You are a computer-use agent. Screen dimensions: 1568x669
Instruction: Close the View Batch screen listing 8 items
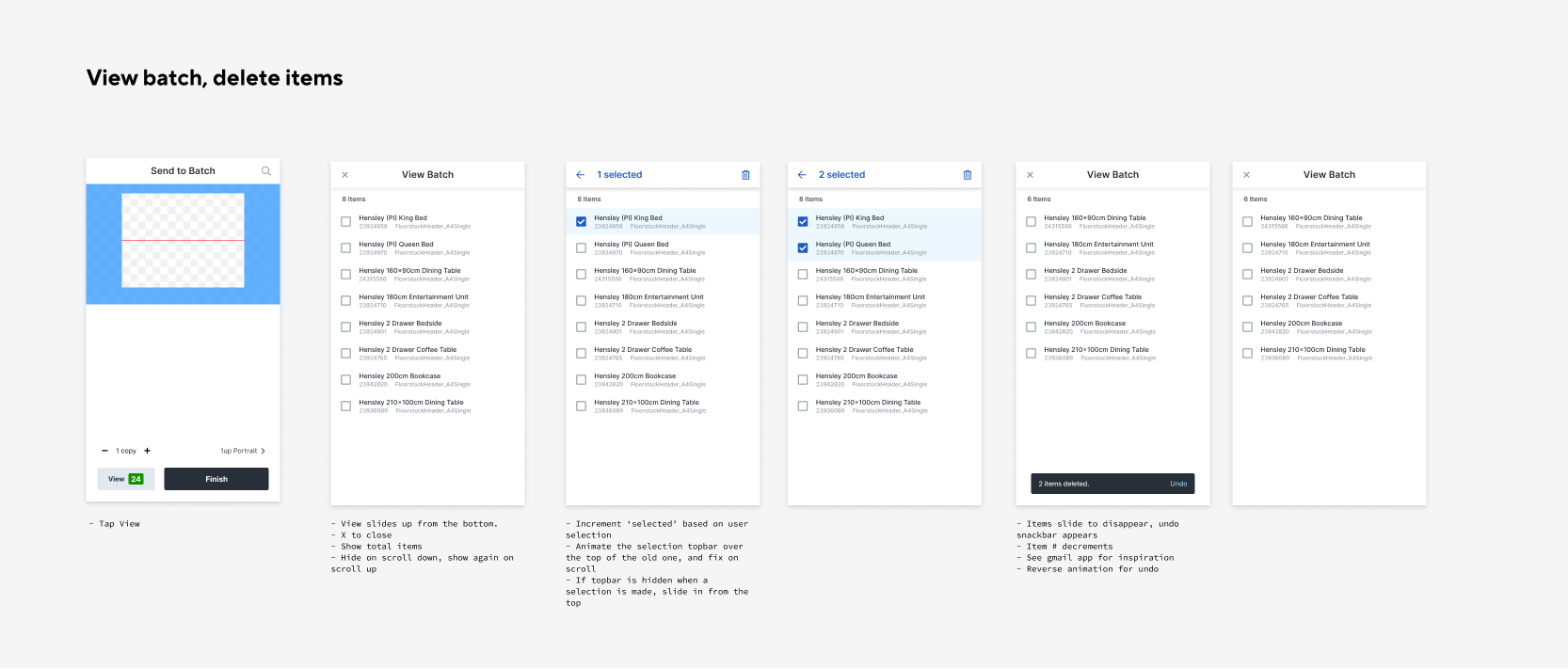(344, 175)
